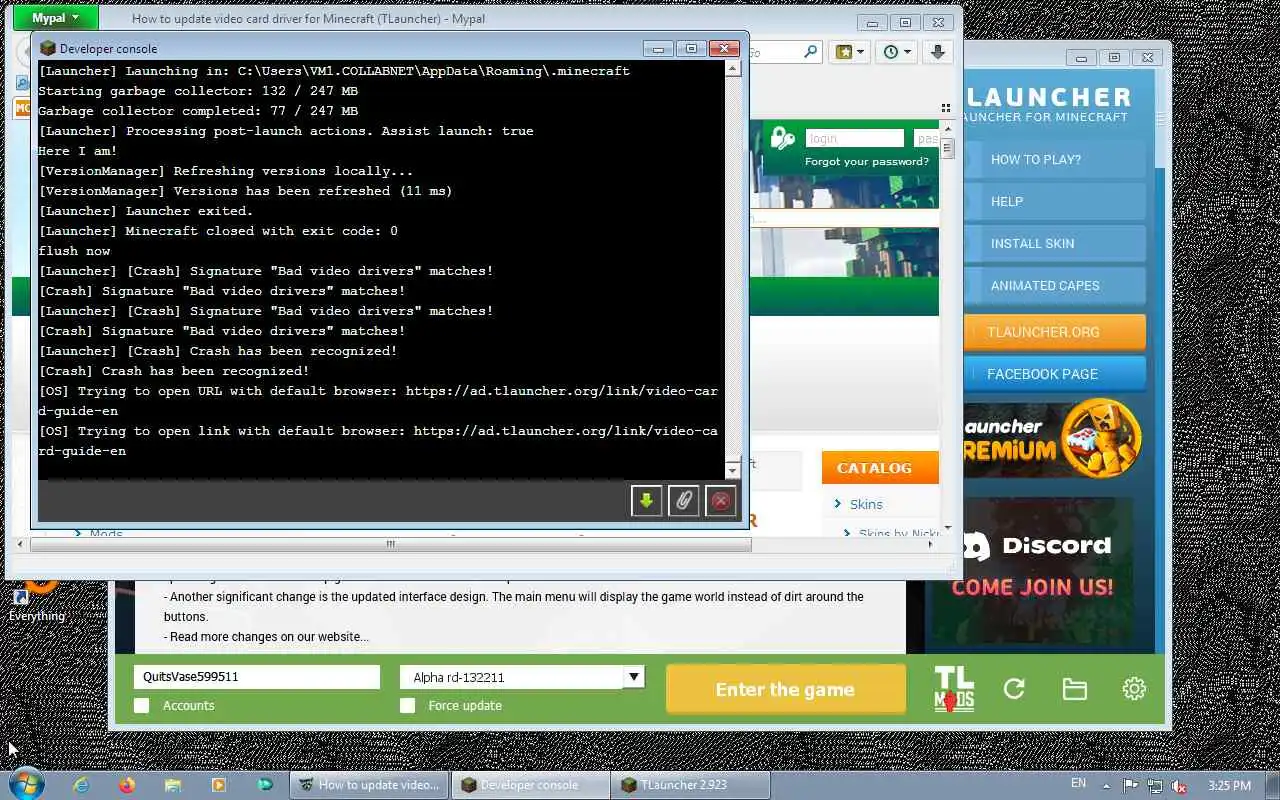This screenshot has width=1280, height=800.
Task: Click the Action Center flag icon
Action: (1130, 786)
